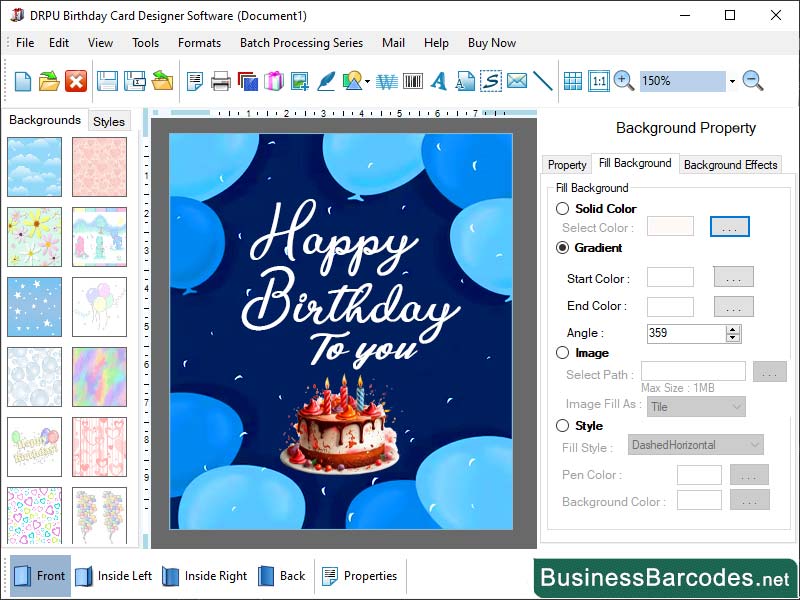This screenshot has width=800, height=600.
Task: Select the pink gift box tool
Action: coord(273,82)
